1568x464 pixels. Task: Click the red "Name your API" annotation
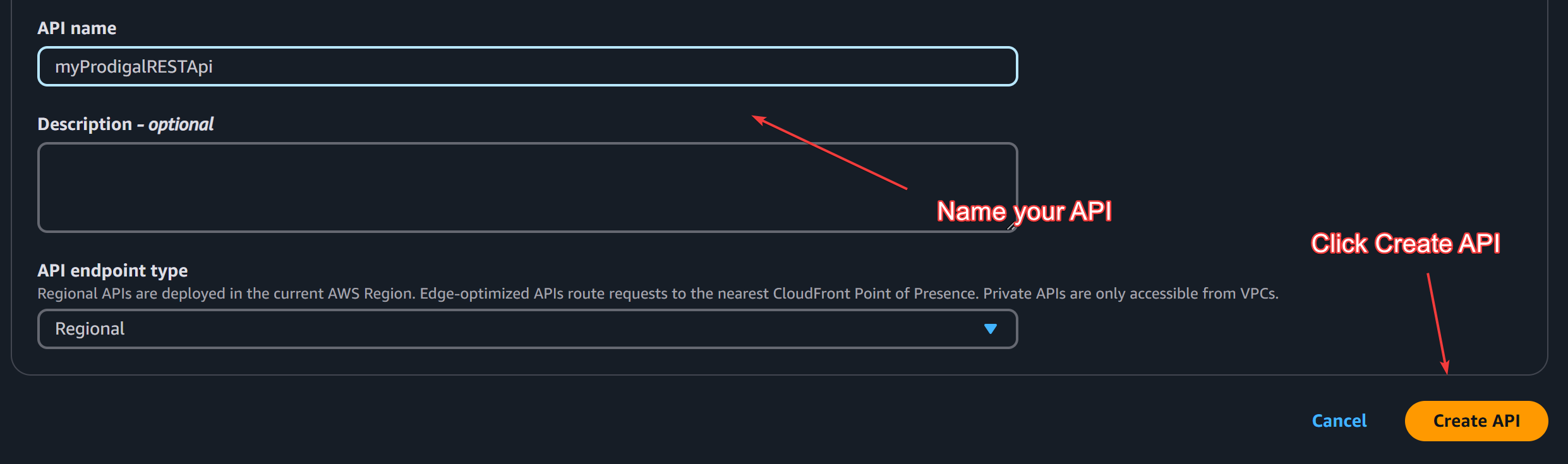tap(1024, 211)
